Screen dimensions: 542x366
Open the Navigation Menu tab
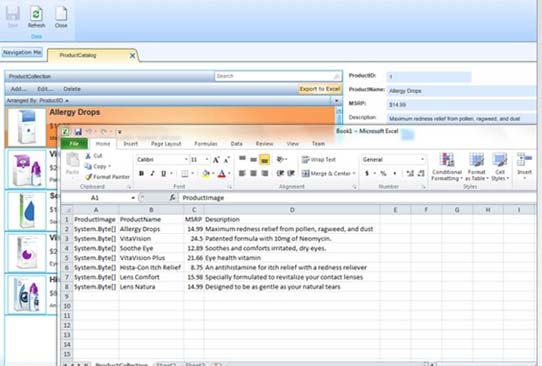pyautogui.click(x=22, y=52)
